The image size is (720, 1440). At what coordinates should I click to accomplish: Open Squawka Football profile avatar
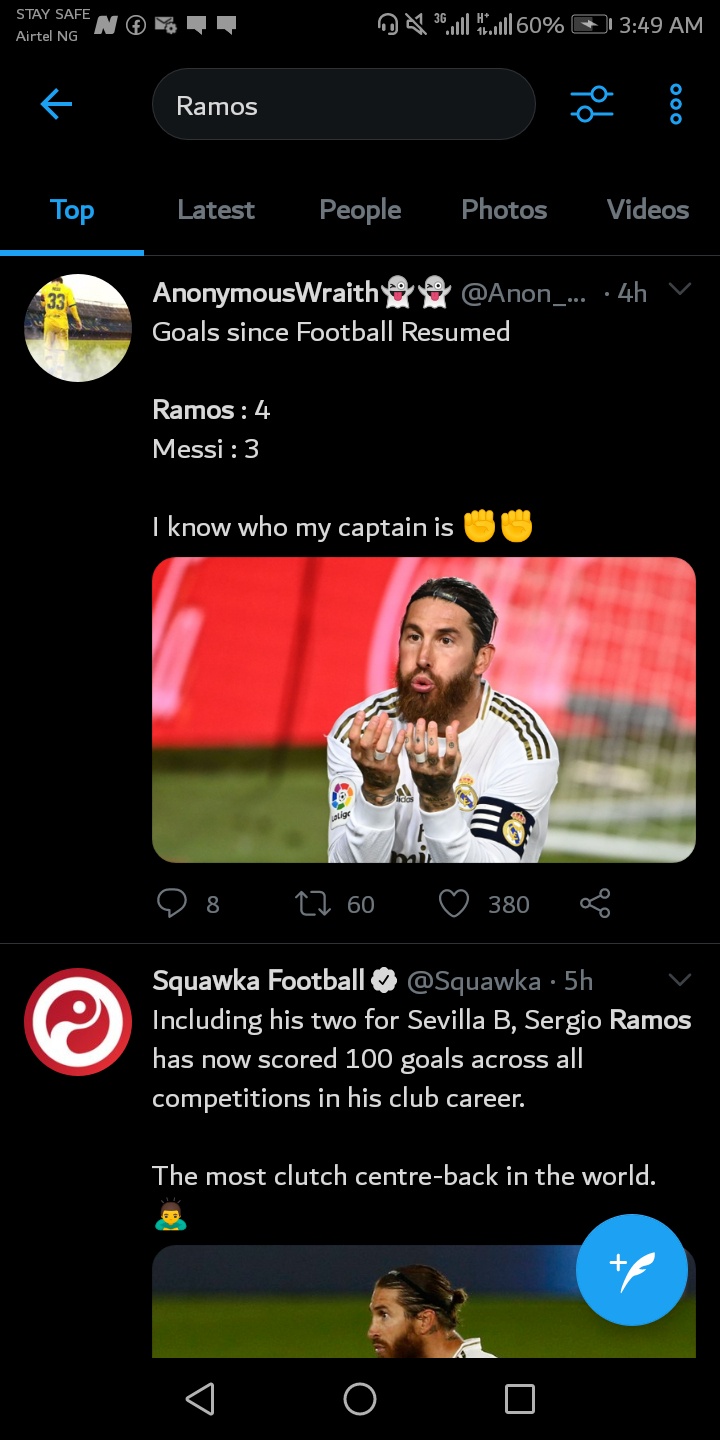click(x=78, y=1022)
